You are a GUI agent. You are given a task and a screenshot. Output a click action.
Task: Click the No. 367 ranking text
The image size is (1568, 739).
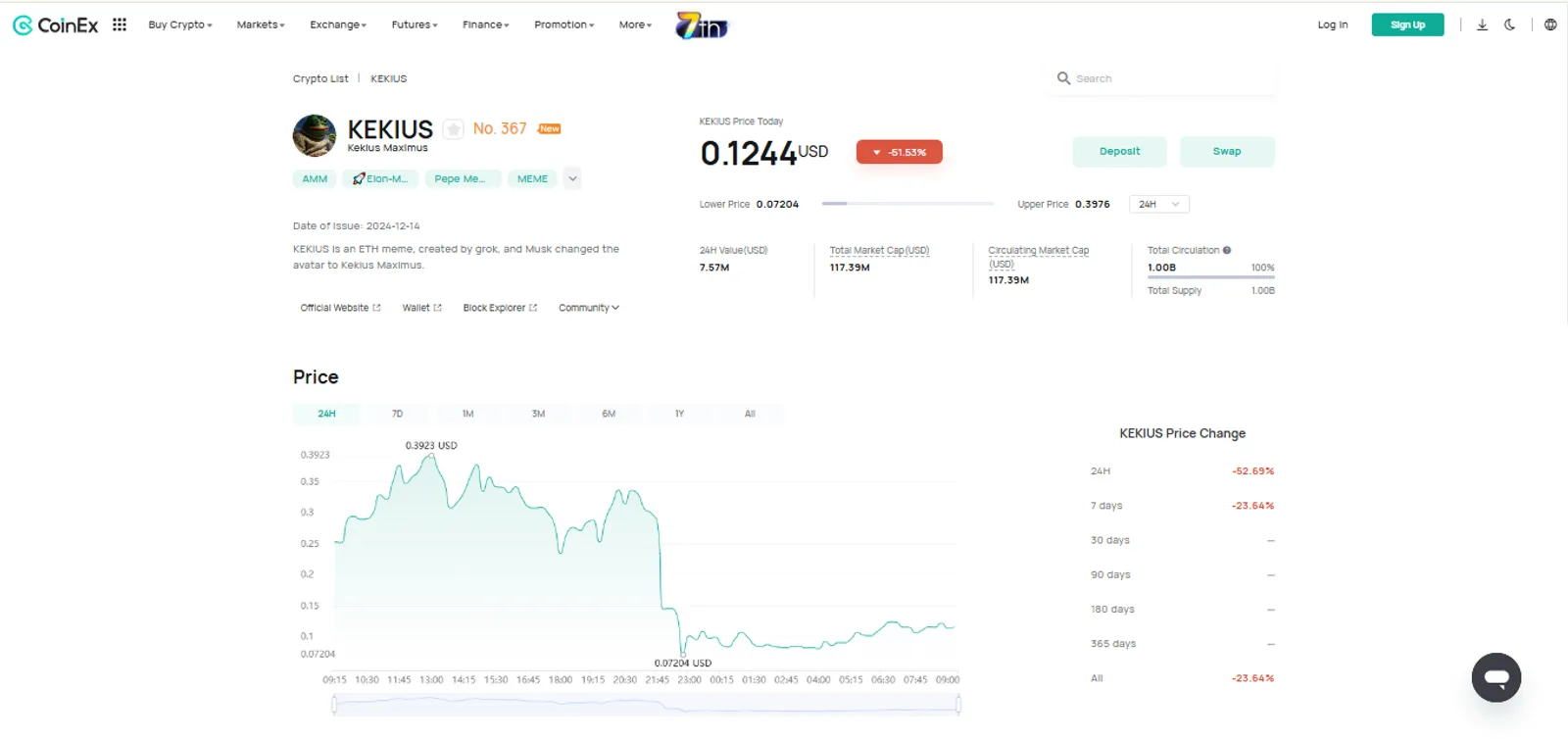point(500,128)
